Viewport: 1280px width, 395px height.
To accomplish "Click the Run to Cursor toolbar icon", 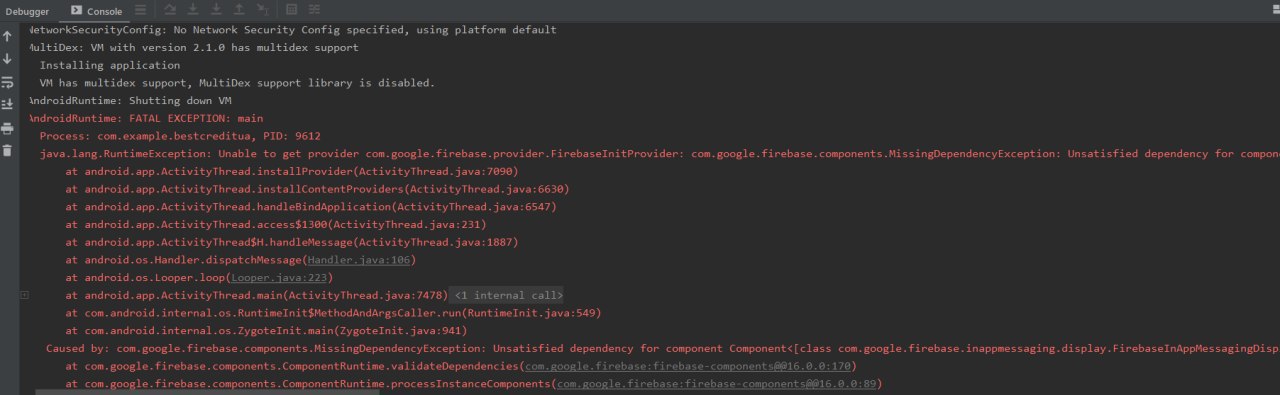I will 263,10.
